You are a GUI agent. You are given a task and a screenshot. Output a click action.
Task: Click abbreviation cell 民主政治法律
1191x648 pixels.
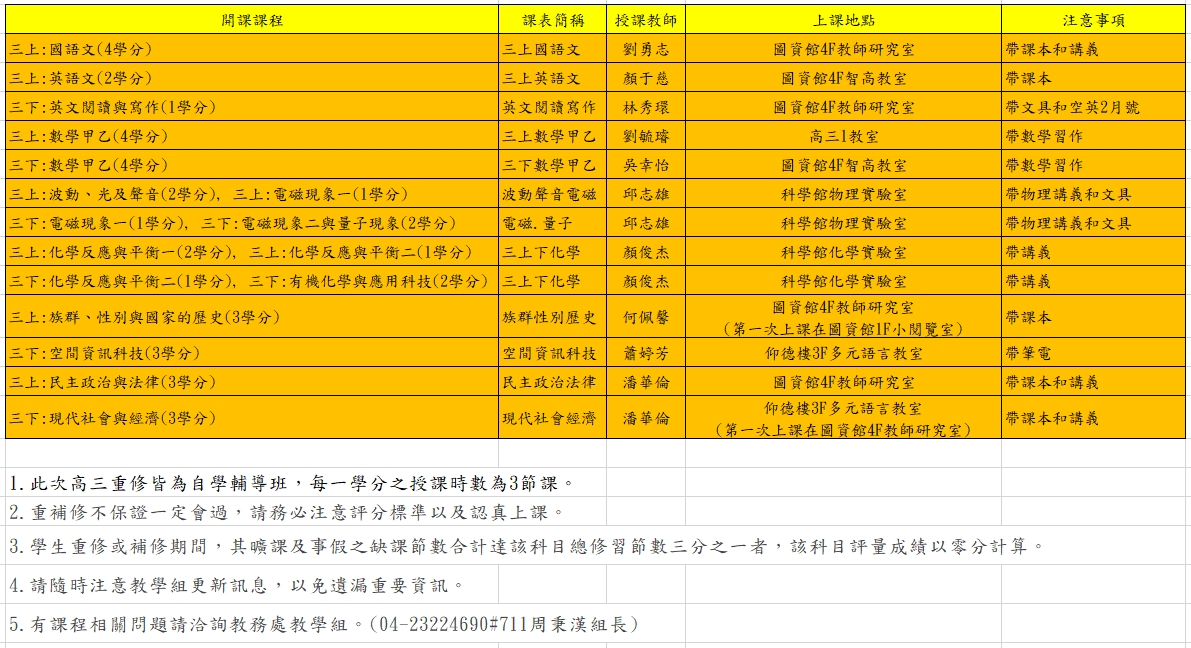point(552,381)
